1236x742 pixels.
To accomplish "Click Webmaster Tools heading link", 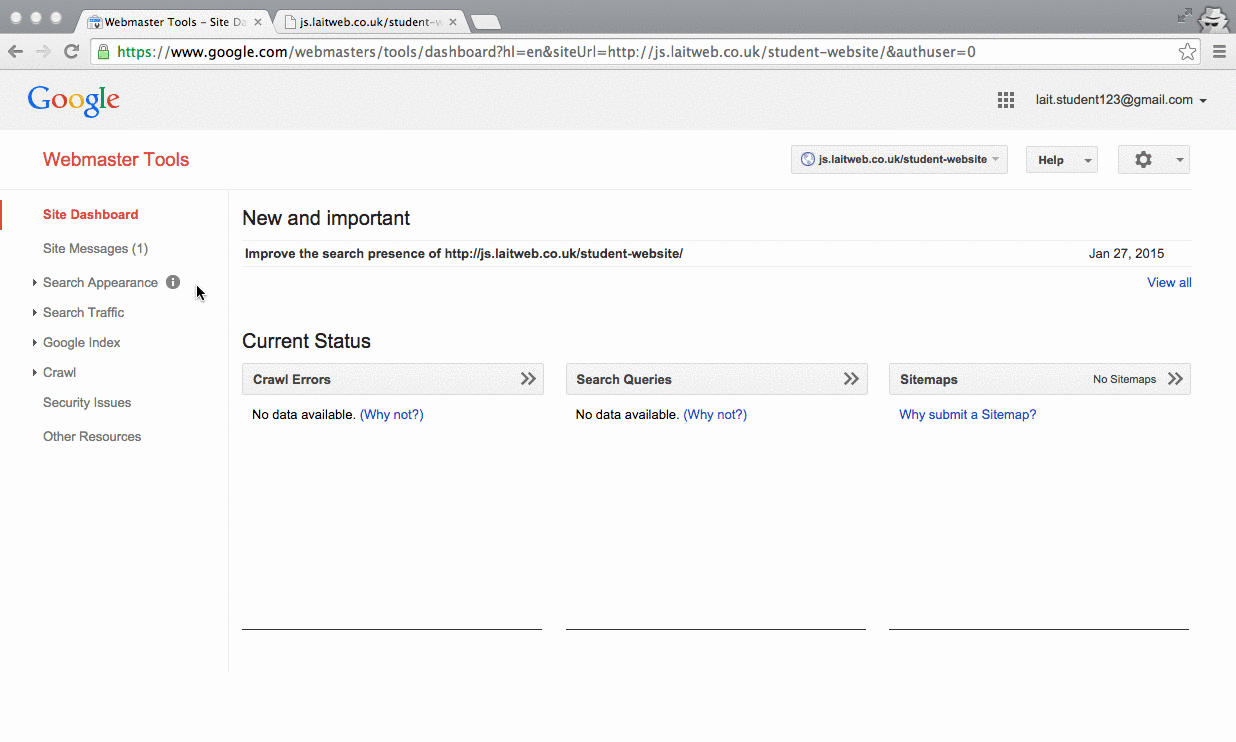I will 116,160.
